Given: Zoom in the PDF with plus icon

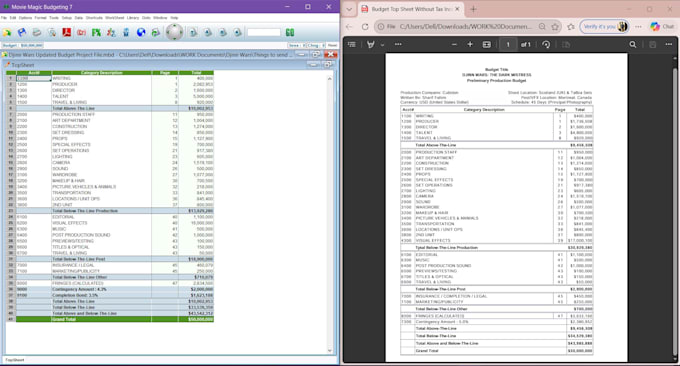Looking at the screenshot, I should coord(470,44).
